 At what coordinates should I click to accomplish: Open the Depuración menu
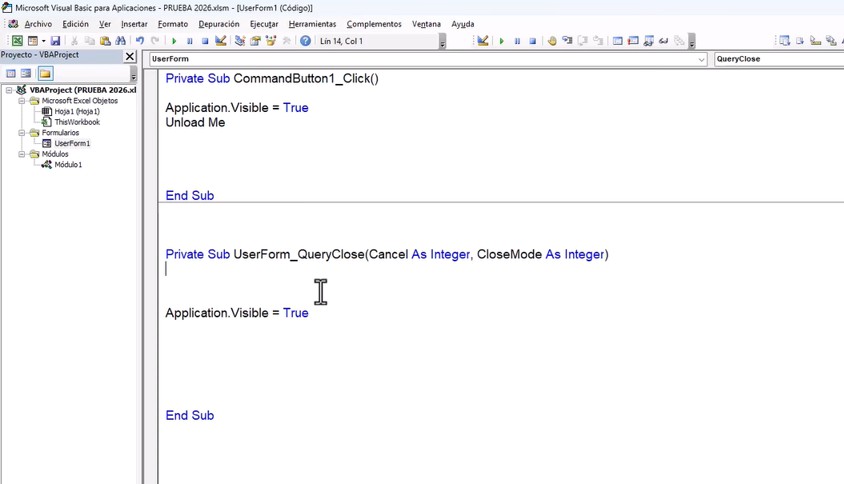click(219, 24)
